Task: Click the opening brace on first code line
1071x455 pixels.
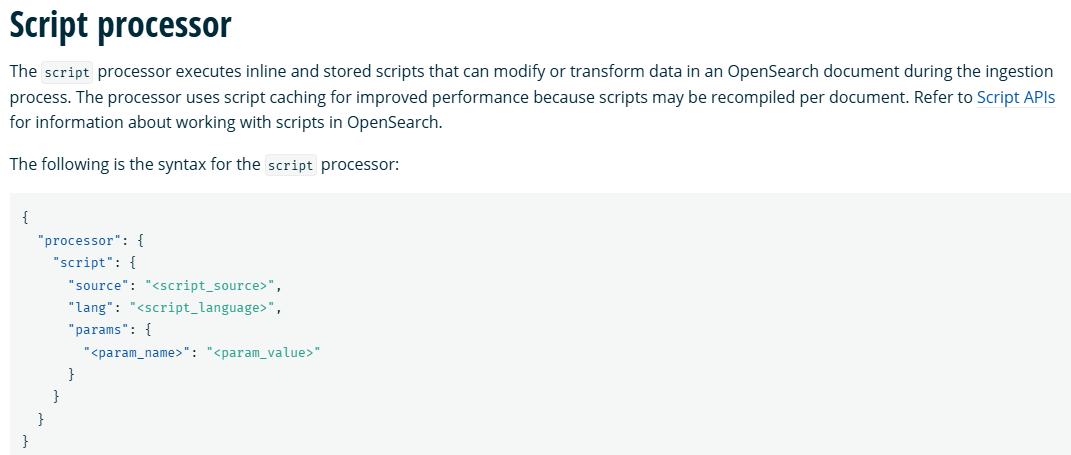Action: point(25,218)
